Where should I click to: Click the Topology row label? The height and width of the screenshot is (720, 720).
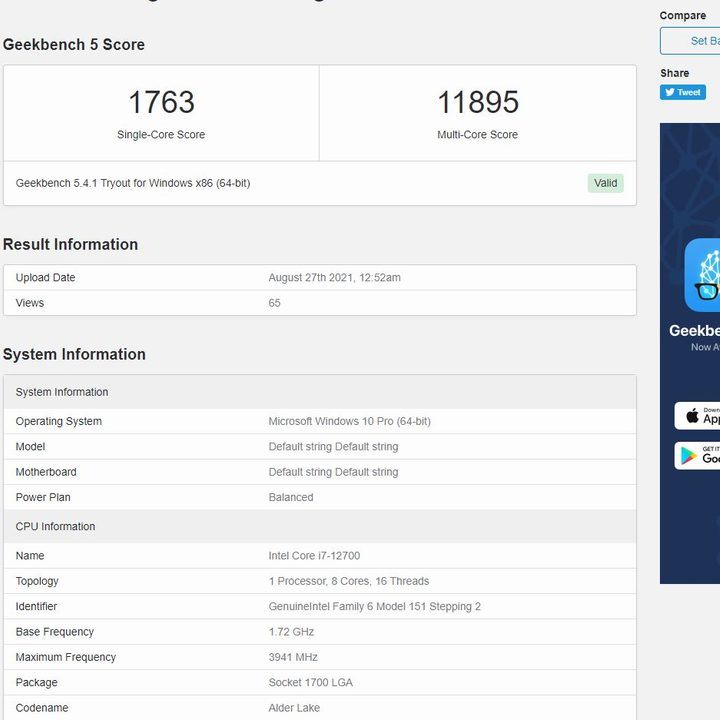[x=37, y=581]
